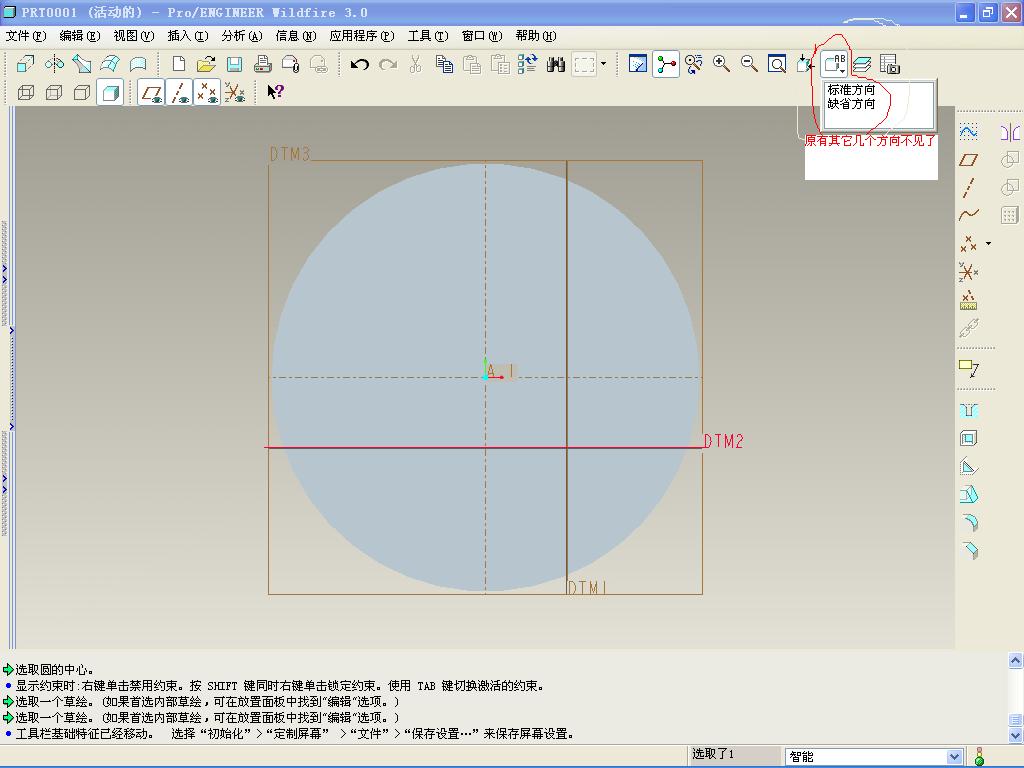Image resolution: width=1024 pixels, height=768 pixels.
Task: Select the Round tool in the right toolbar
Action: tap(970, 522)
